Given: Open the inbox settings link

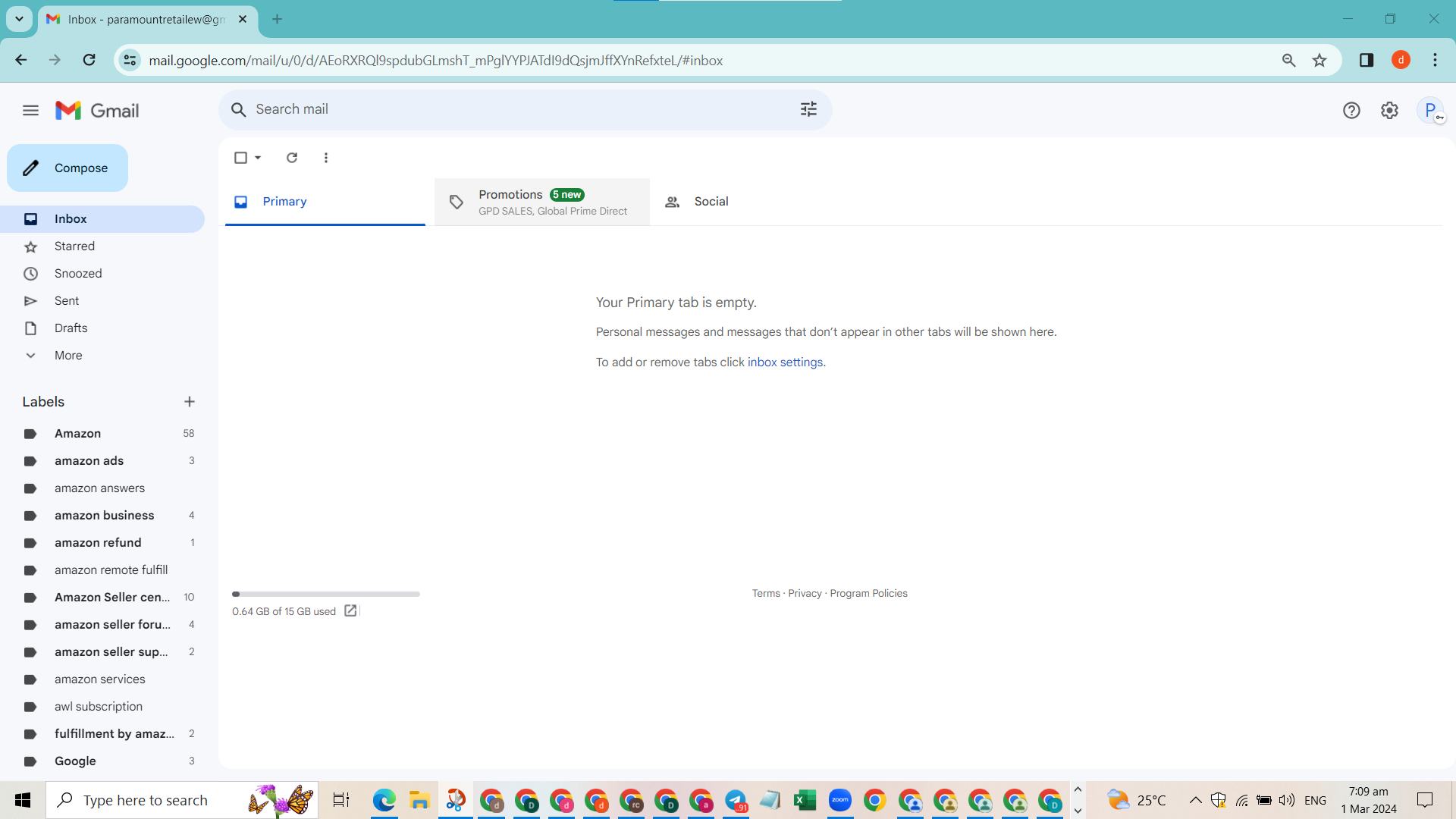Looking at the screenshot, I should [x=785, y=362].
